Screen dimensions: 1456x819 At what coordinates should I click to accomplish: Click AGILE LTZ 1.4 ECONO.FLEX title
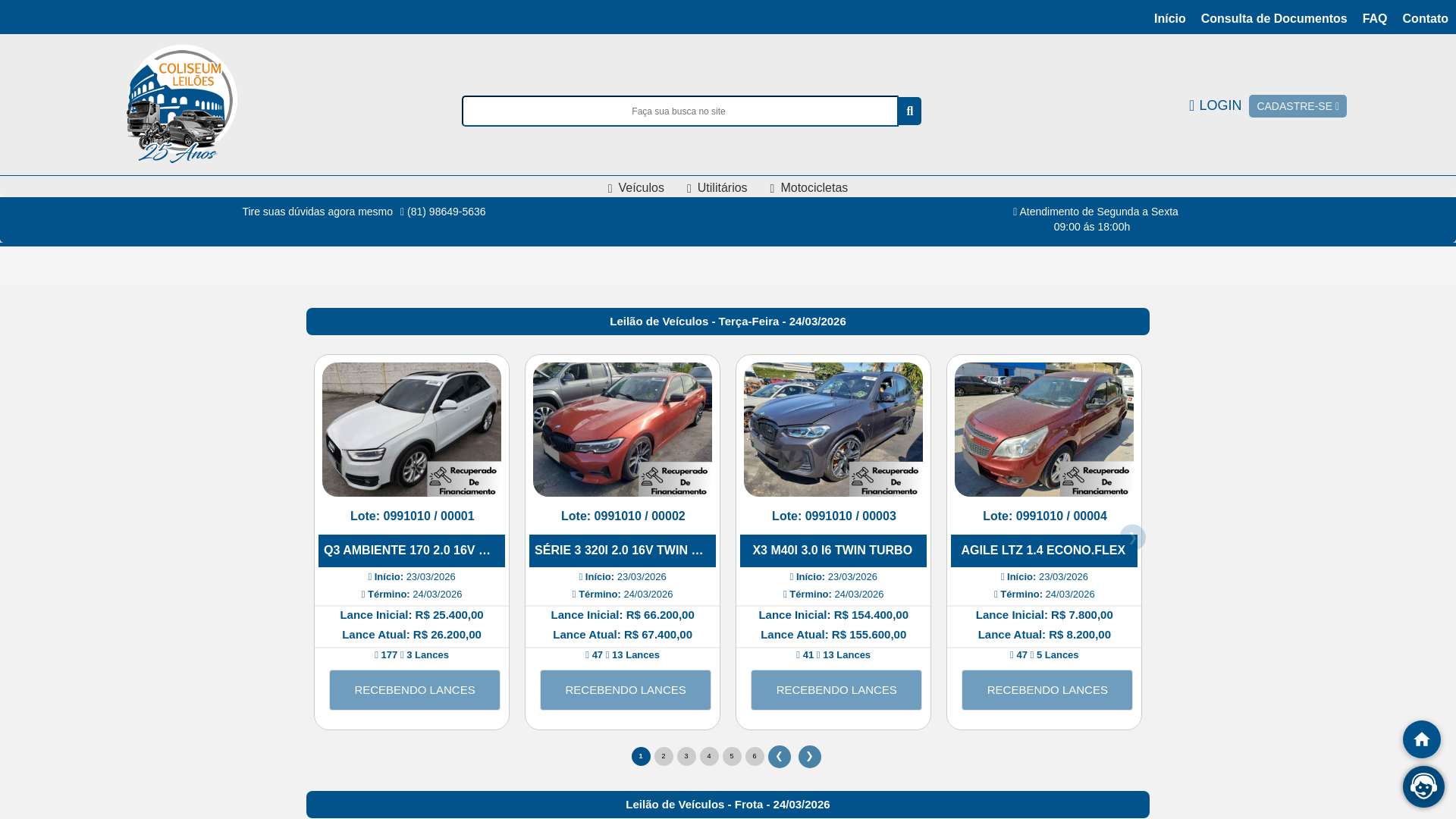click(1044, 551)
